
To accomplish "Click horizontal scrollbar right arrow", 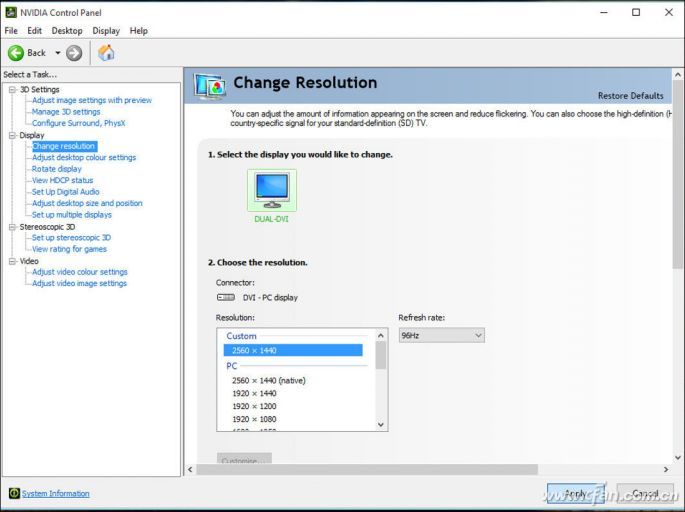I will 666,470.
